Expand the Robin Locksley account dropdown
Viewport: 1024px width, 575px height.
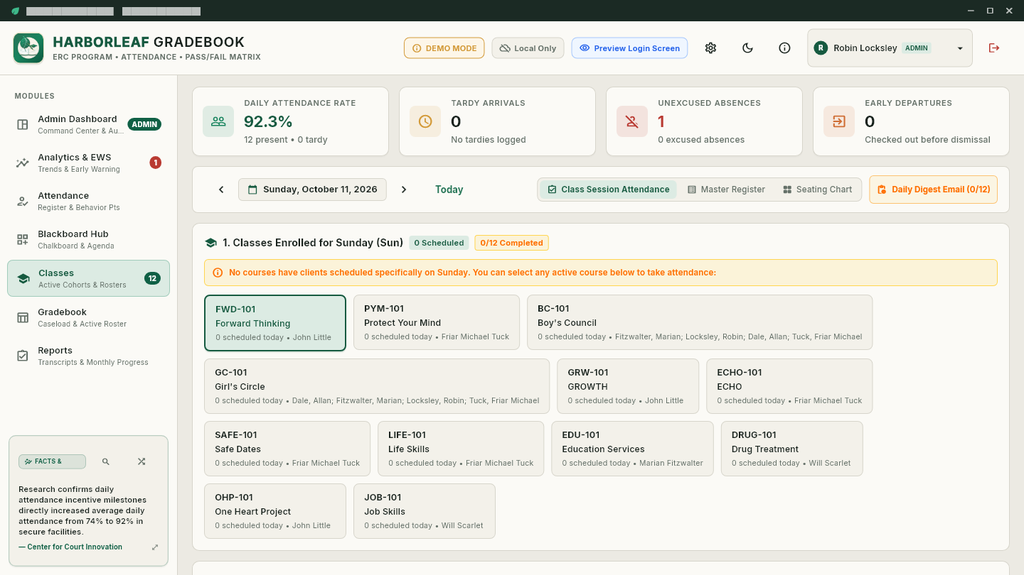889,48
